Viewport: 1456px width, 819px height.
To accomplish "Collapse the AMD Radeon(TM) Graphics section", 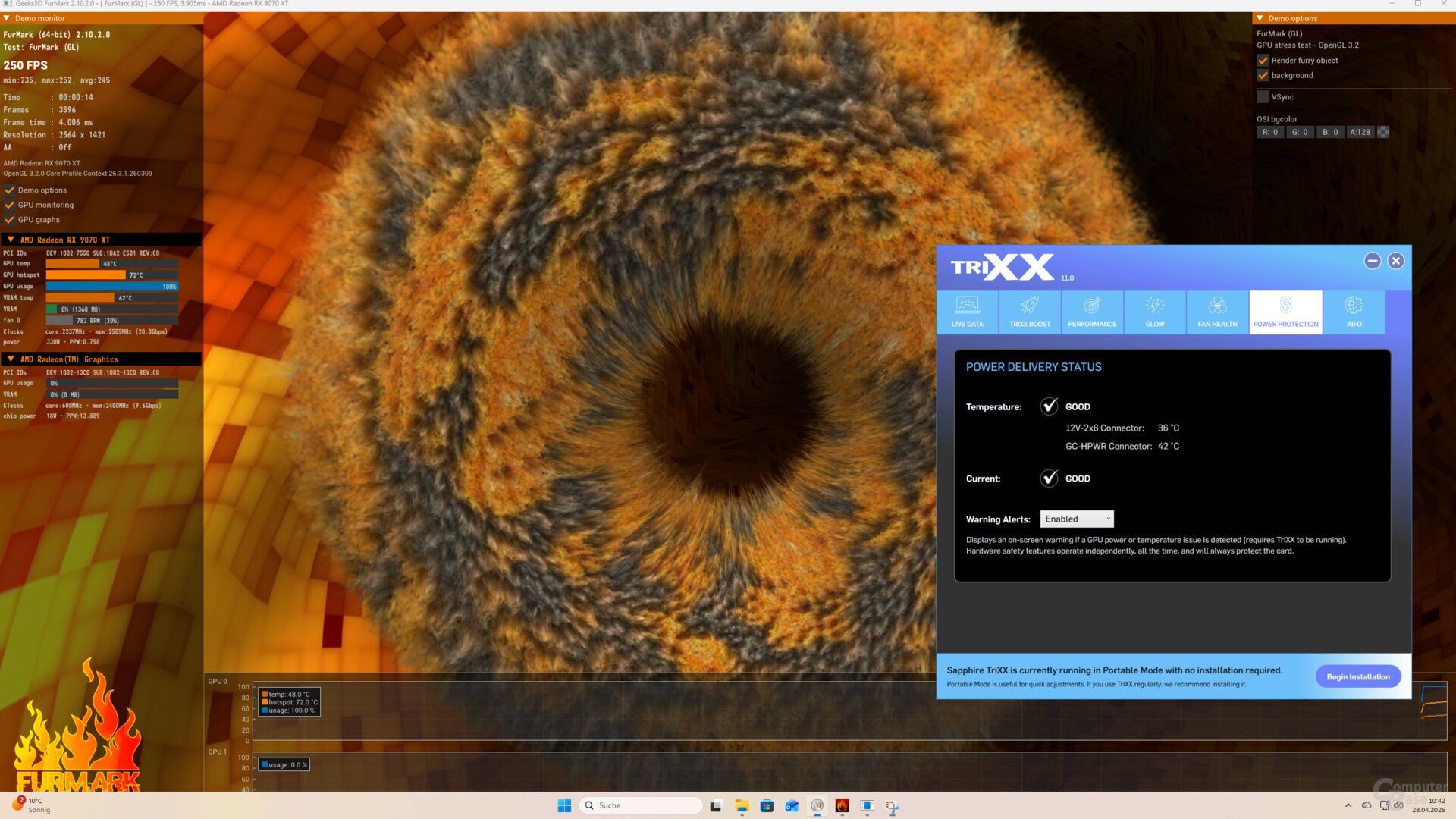I will click(x=11, y=359).
